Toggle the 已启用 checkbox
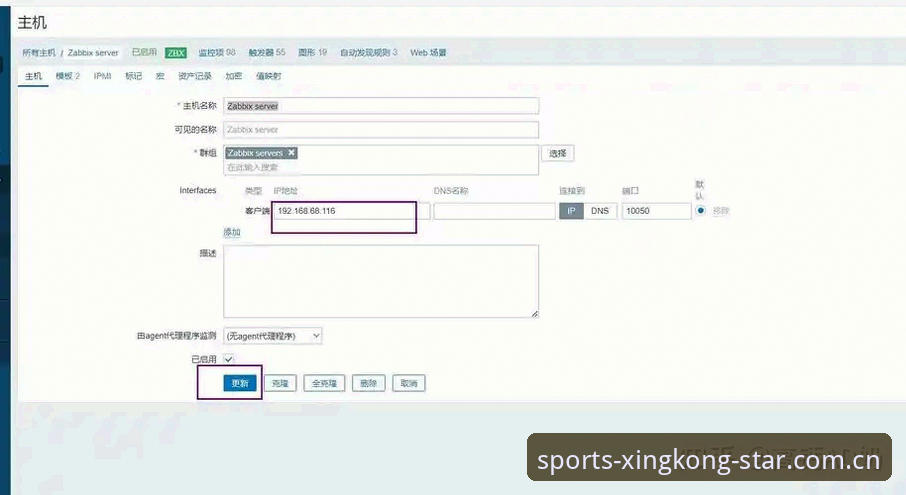906x495 pixels. (x=229, y=359)
